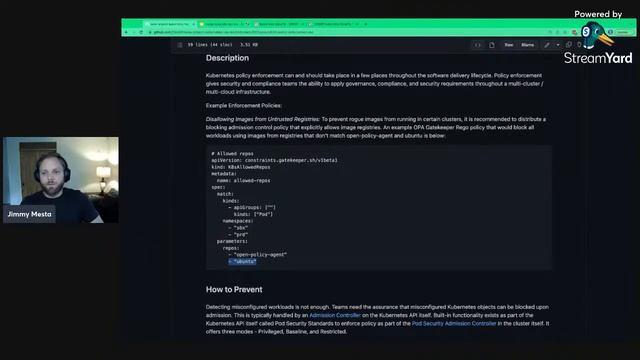Click the "# Allowed repos" comment line

pyautogui.click(x=232, y=153)
